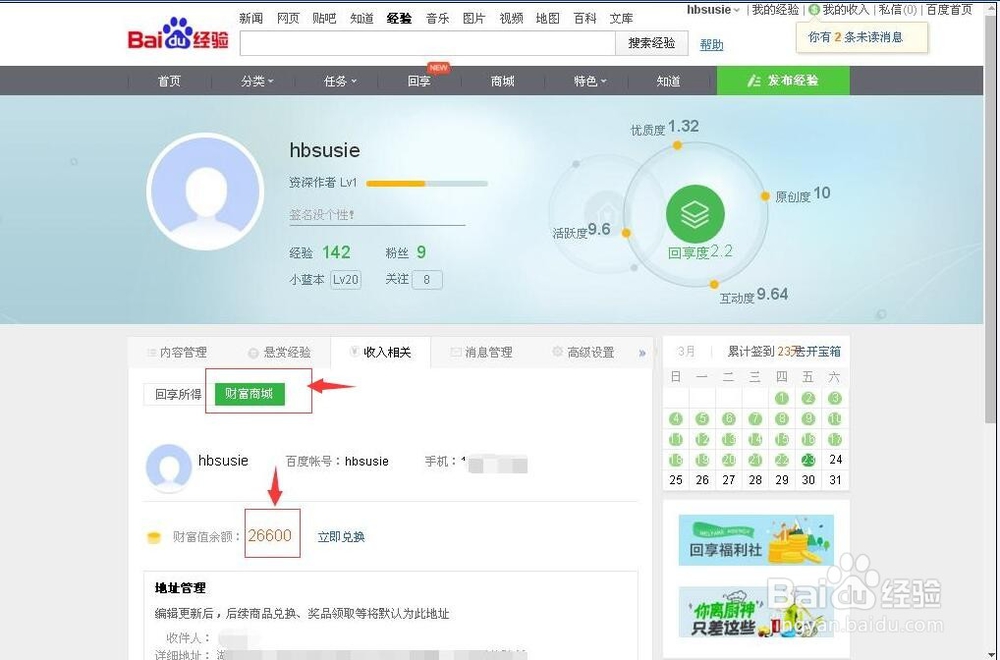Click the green 回享度 circle icon

tap(695, 213)
